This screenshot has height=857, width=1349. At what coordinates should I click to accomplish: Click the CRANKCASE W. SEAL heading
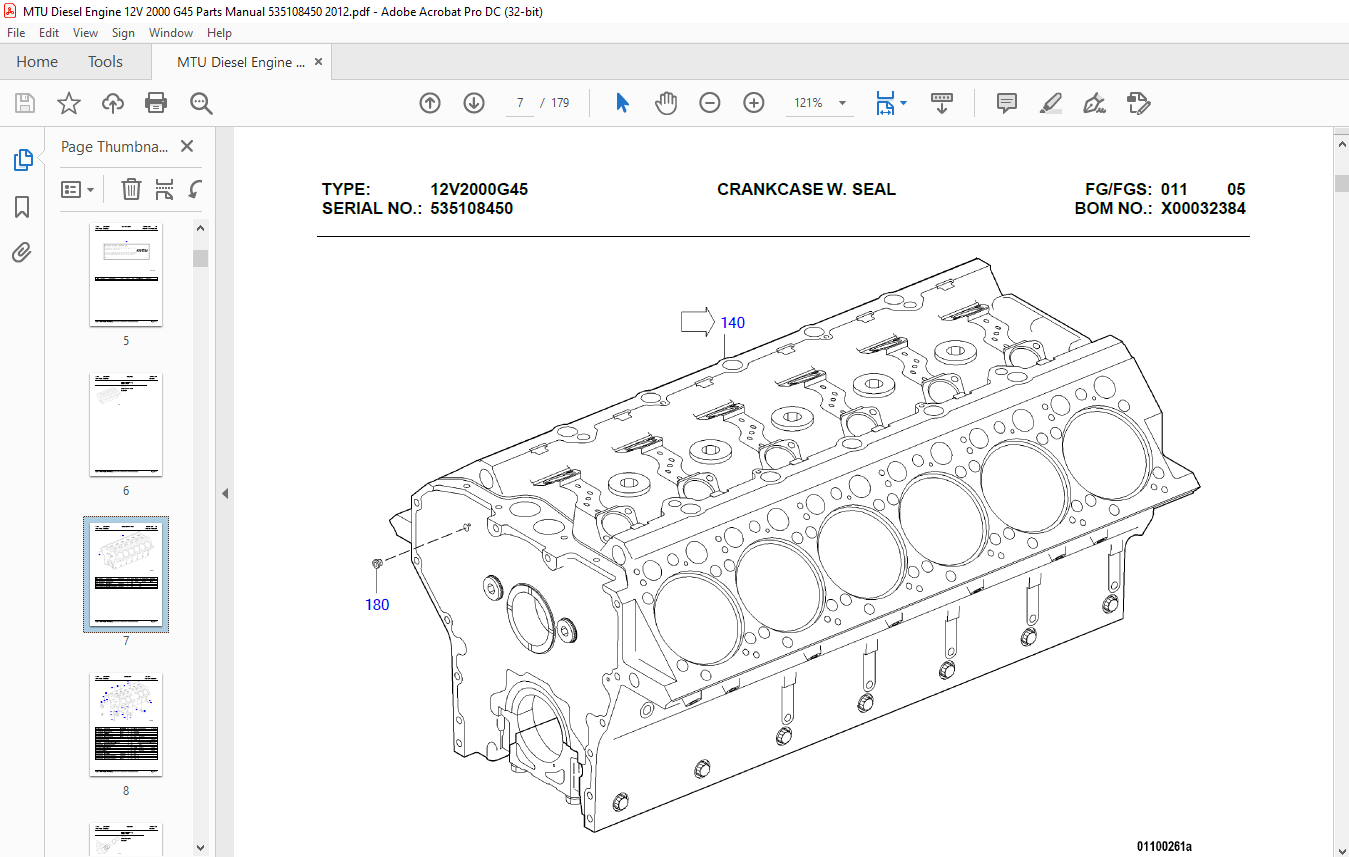pos(806,189)
